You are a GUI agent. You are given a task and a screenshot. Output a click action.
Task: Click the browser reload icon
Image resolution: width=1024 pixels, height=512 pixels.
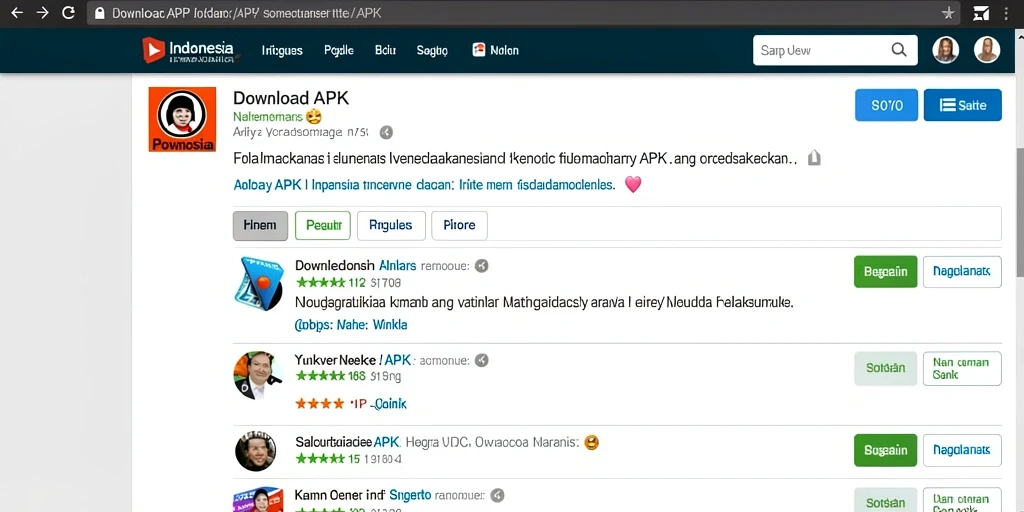click(x=68, y=12)
